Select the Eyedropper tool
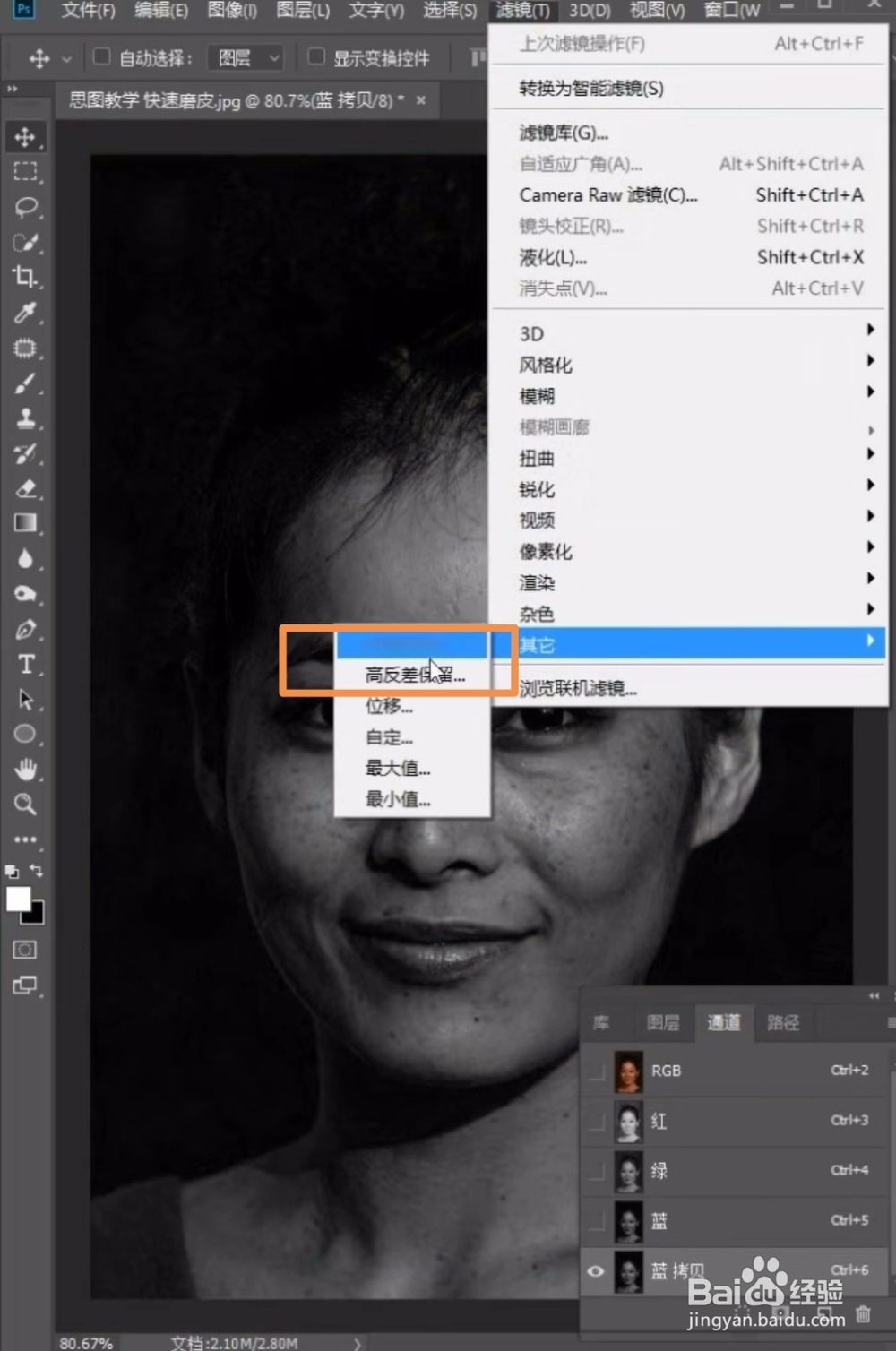This screenshot has height=1351, width=896. click(25, 312)
